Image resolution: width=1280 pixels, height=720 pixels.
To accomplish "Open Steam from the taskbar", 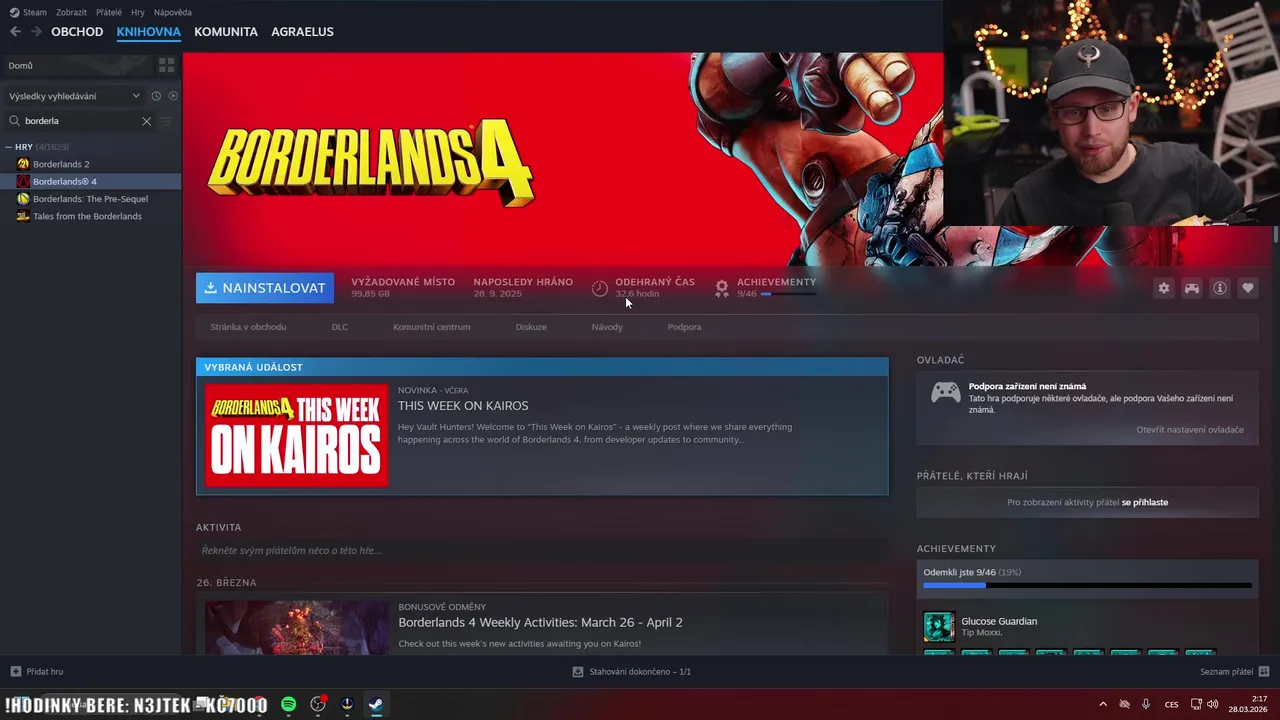I will point(375,704).
